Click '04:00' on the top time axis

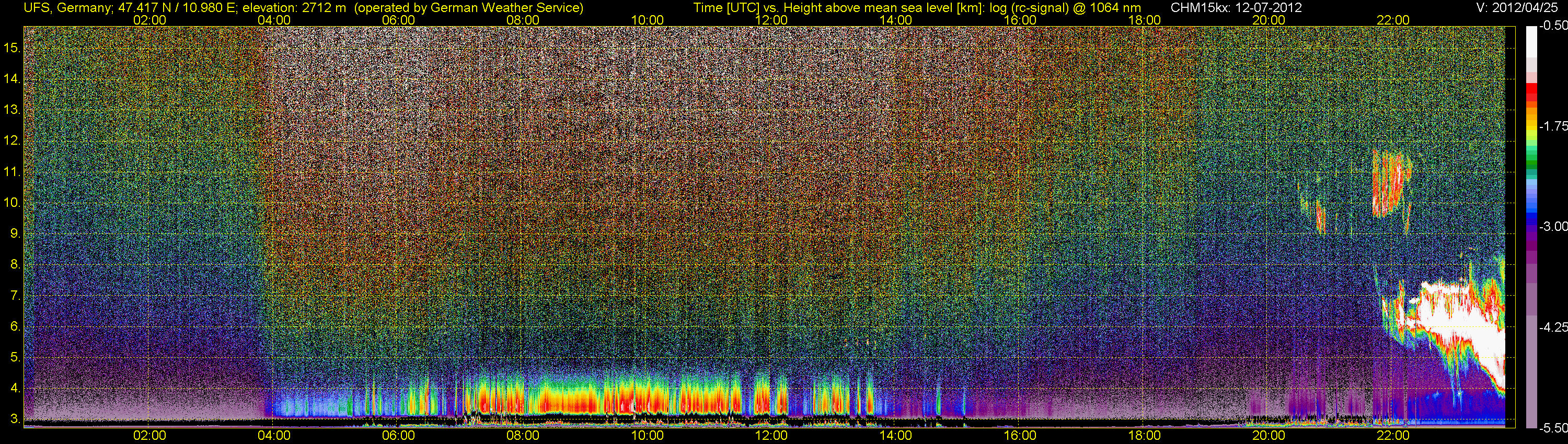274,20
